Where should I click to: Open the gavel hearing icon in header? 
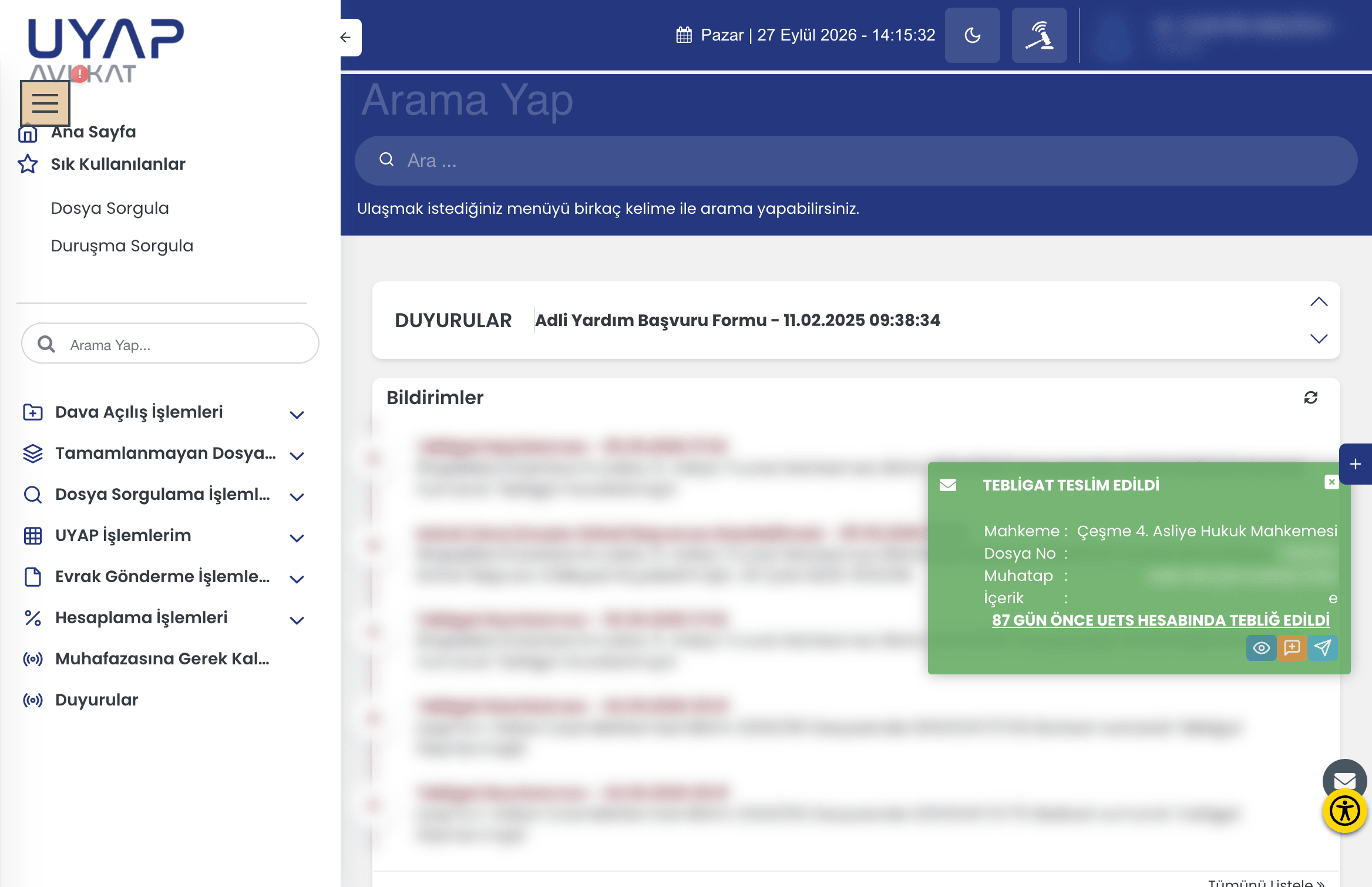coord(1040,35)
